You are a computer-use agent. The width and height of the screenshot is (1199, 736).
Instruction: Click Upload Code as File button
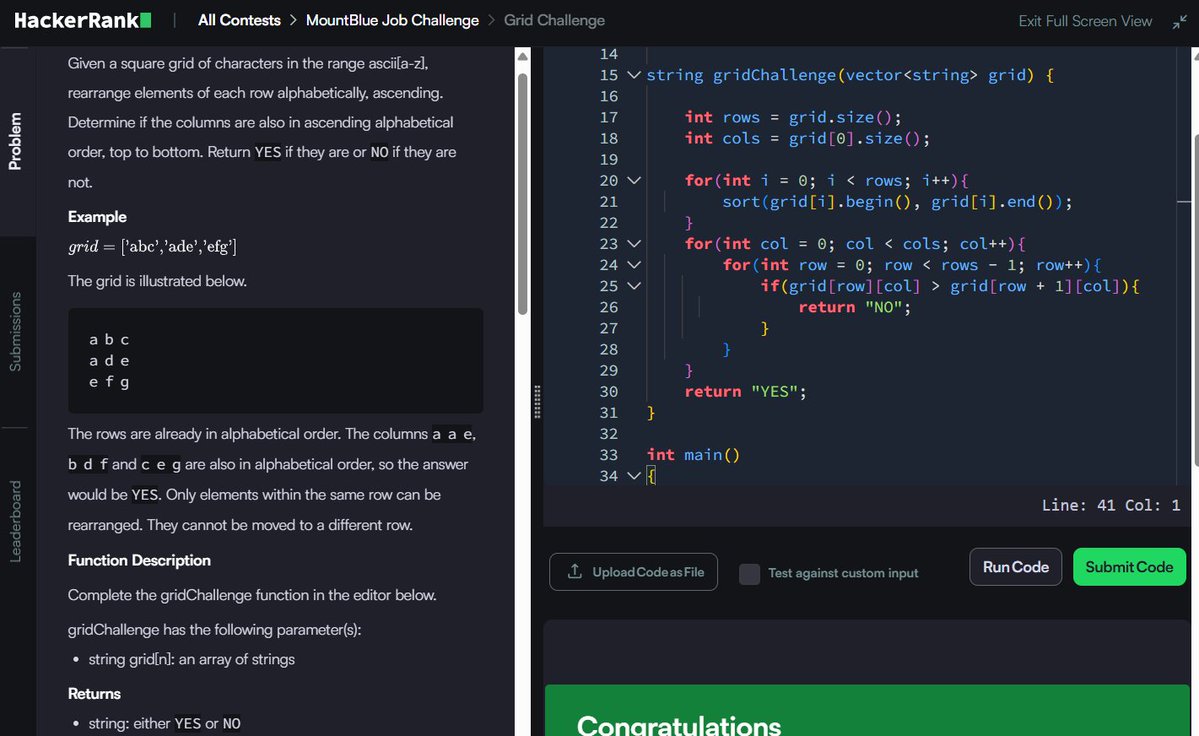pyautogui.click(x=633, y=572)
